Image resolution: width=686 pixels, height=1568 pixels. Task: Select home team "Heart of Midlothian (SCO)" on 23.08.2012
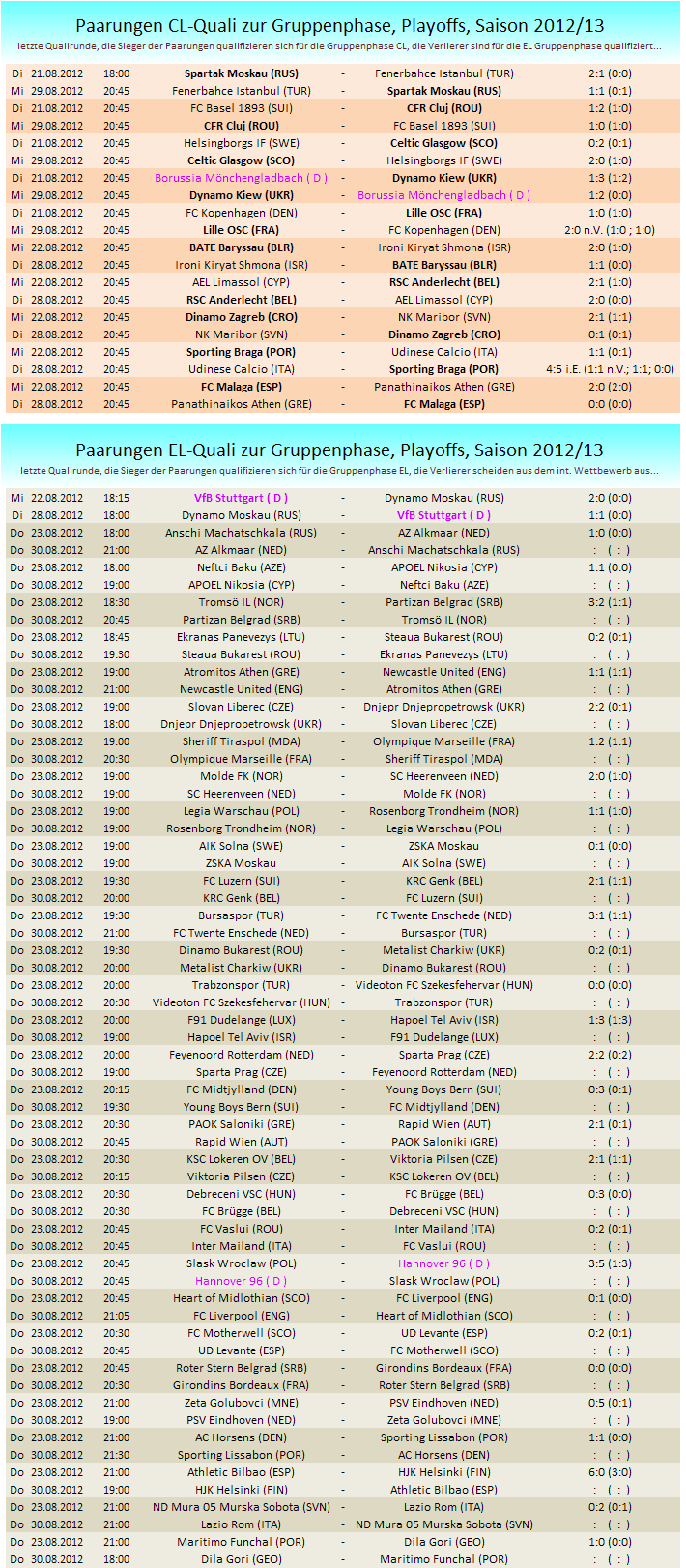click(x=242, y=1298)
